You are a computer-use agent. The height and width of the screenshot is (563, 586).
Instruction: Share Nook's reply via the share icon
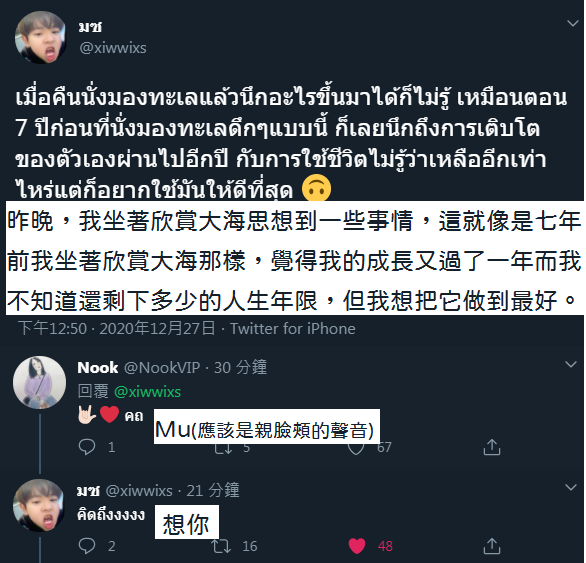(x=491, y=447)
